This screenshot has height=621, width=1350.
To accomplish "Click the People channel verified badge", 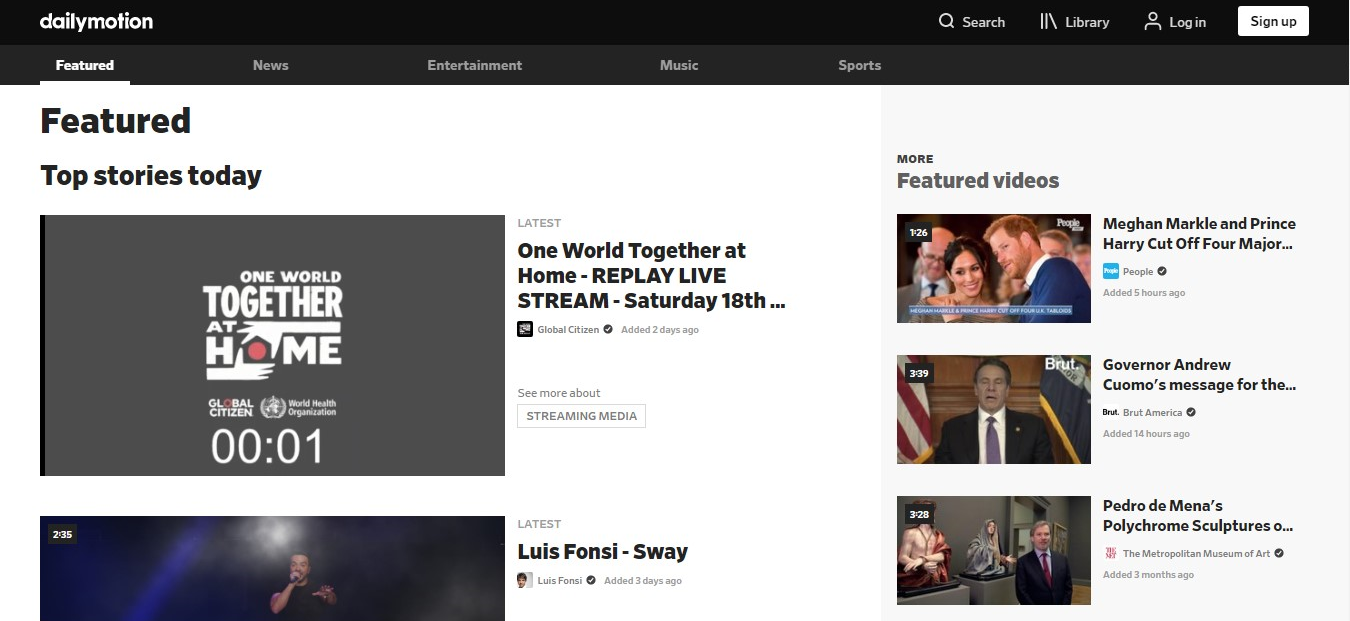I will click(1162, 271).
